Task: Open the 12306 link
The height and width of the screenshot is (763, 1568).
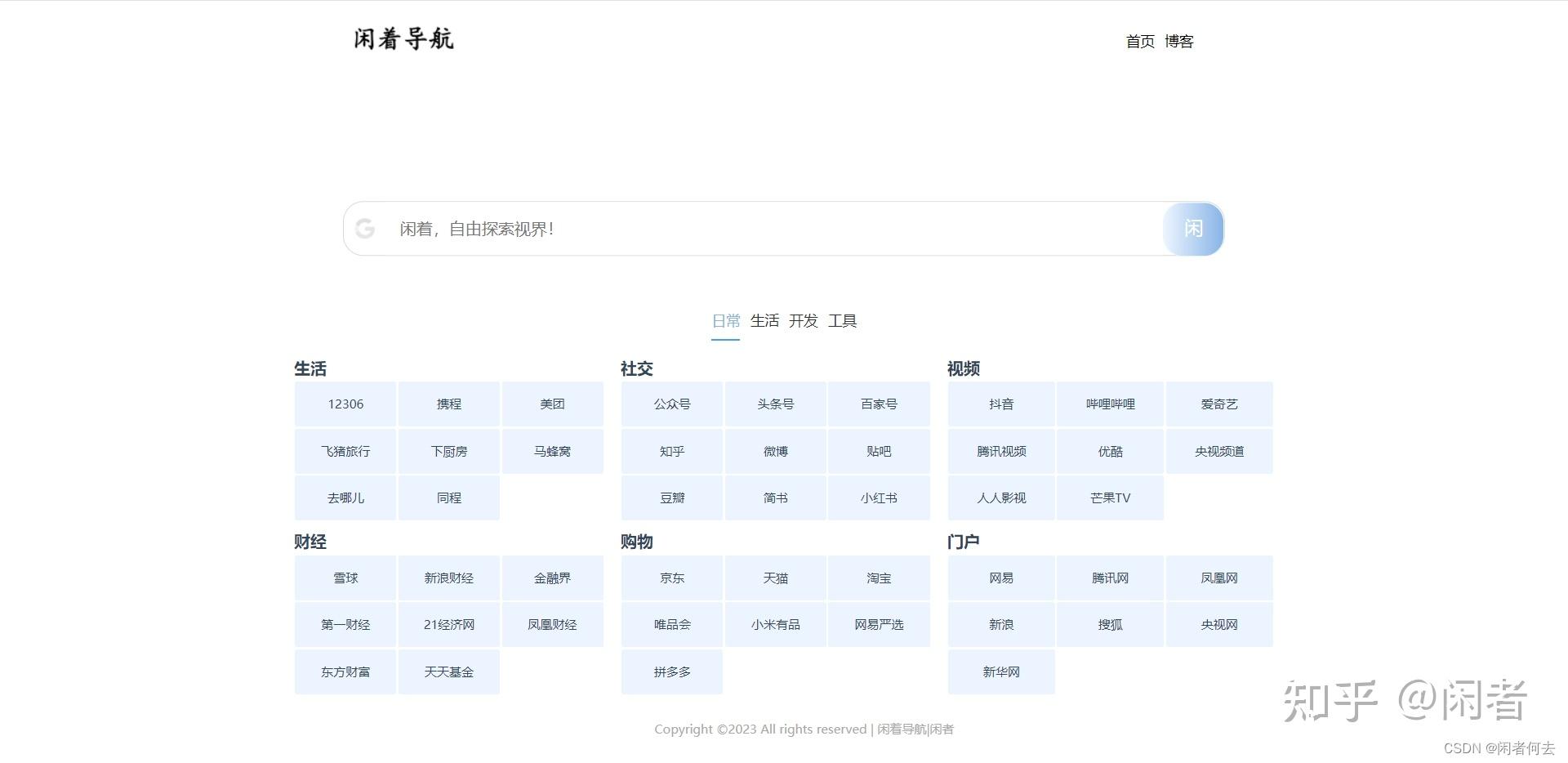Action: click(345, 404)
